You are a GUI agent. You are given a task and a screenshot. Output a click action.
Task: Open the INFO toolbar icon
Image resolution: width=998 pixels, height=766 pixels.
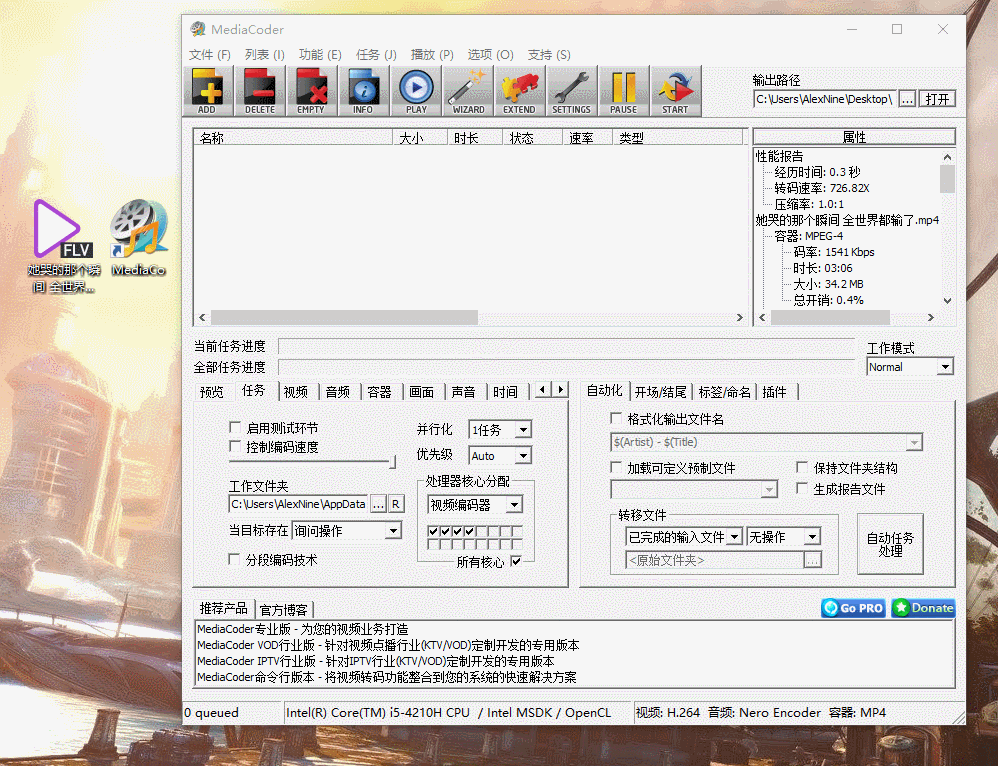363,91
